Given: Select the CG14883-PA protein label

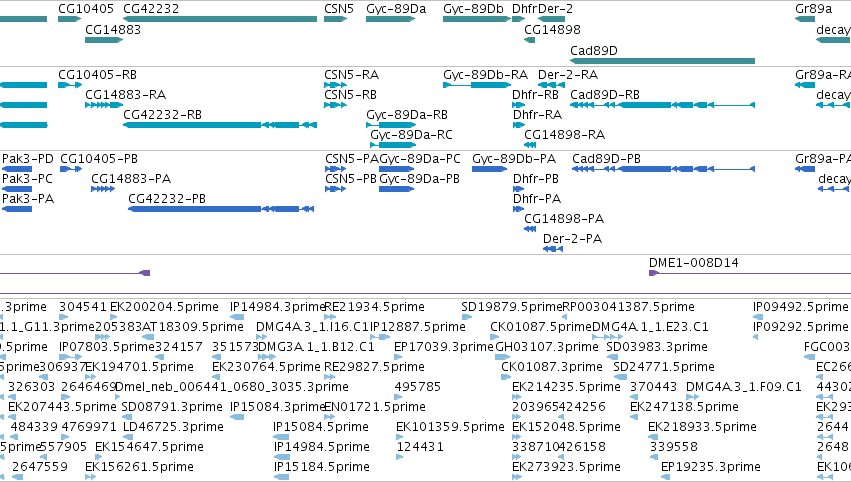Looking at the screenshot, I should point(131,179).
